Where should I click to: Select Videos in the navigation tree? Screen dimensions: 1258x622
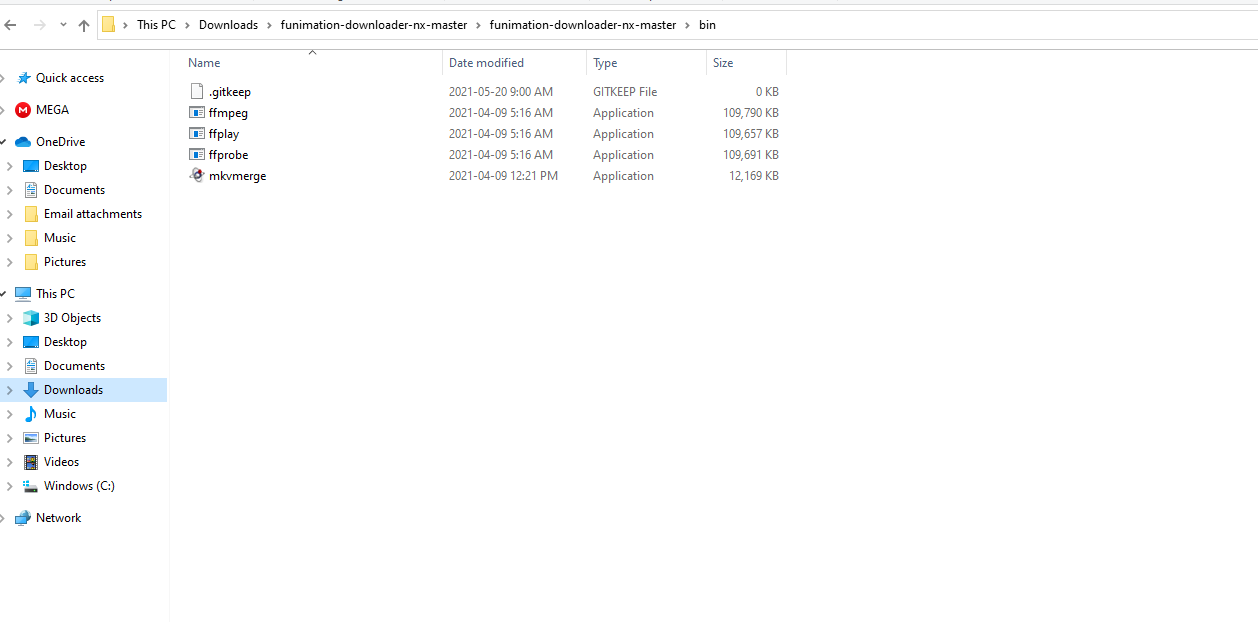(61, 462)
